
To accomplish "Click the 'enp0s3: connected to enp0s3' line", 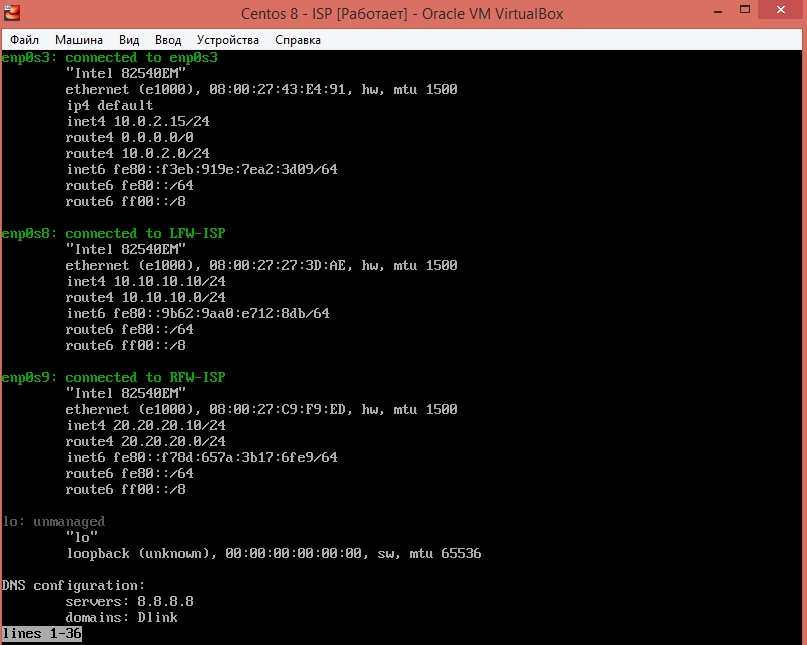I will tap(110, 58).
